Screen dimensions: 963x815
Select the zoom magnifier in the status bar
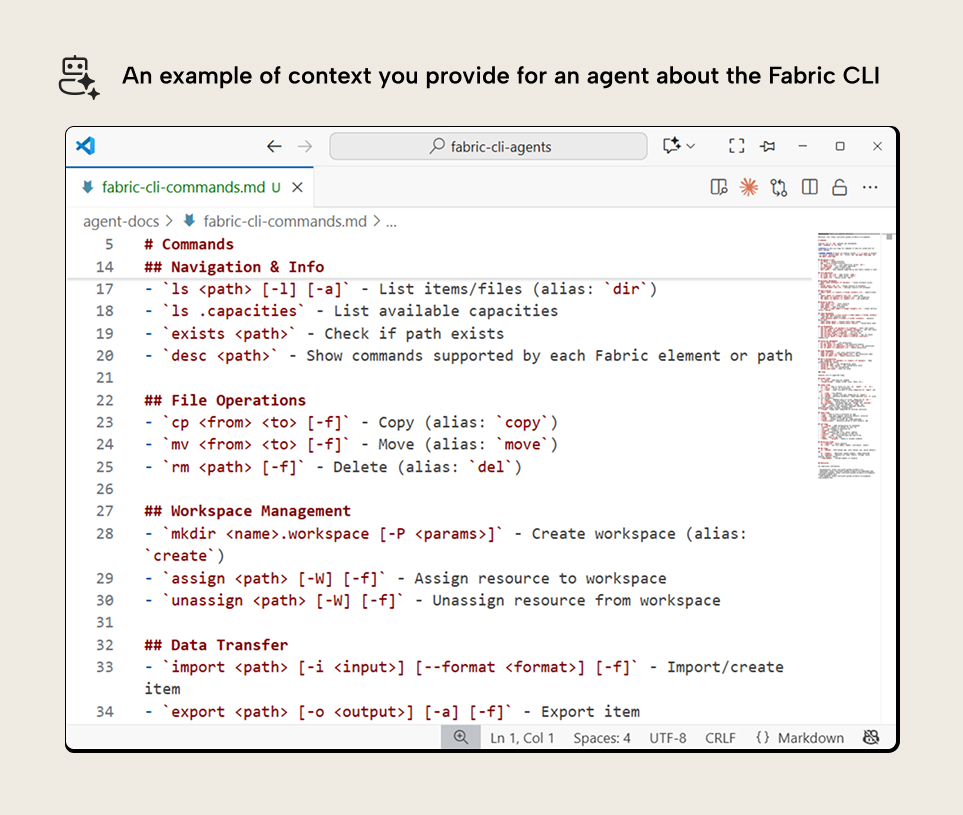tap(460, 737)
